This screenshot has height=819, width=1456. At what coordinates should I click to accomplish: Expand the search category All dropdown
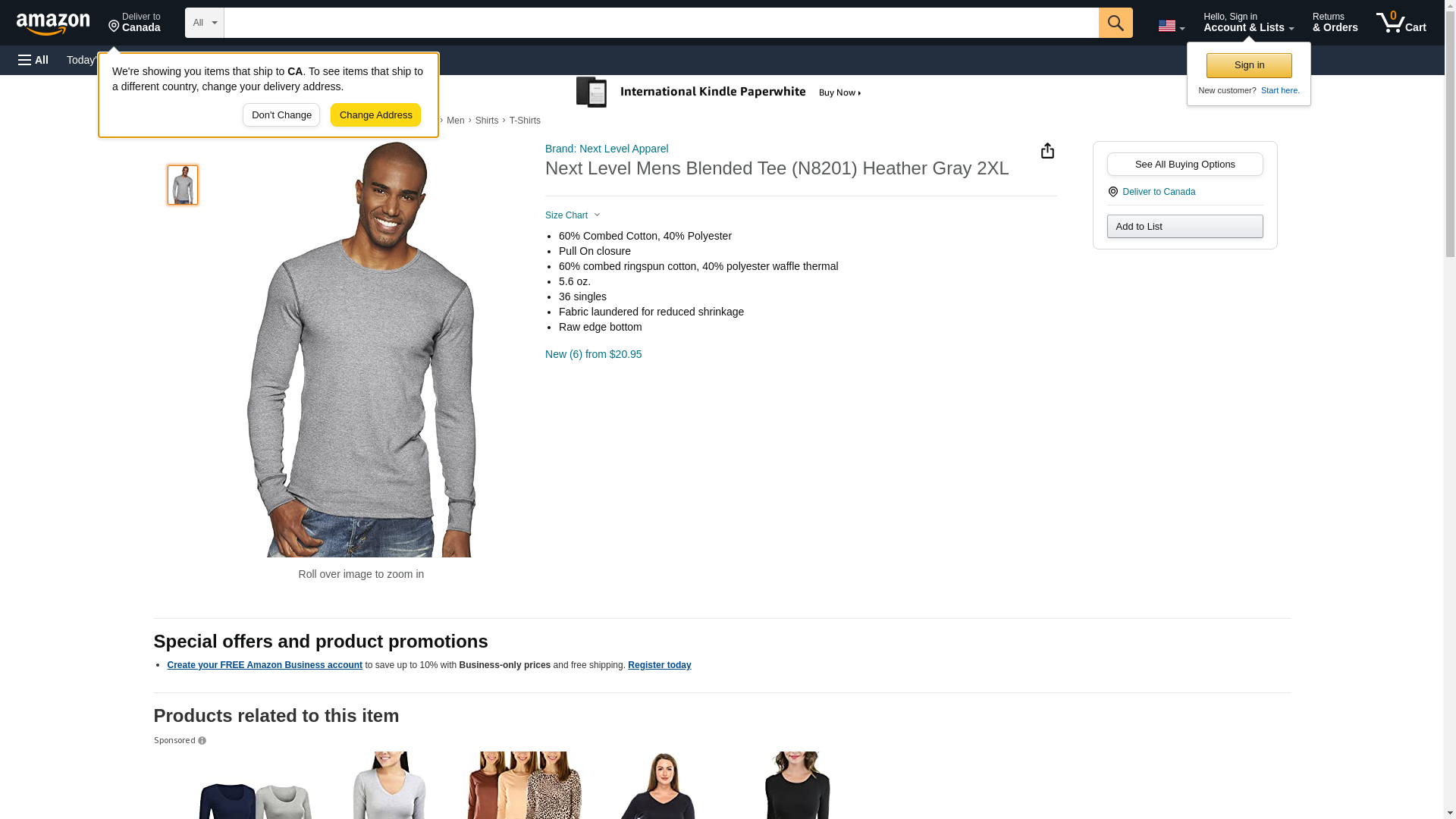coord(204,23)
